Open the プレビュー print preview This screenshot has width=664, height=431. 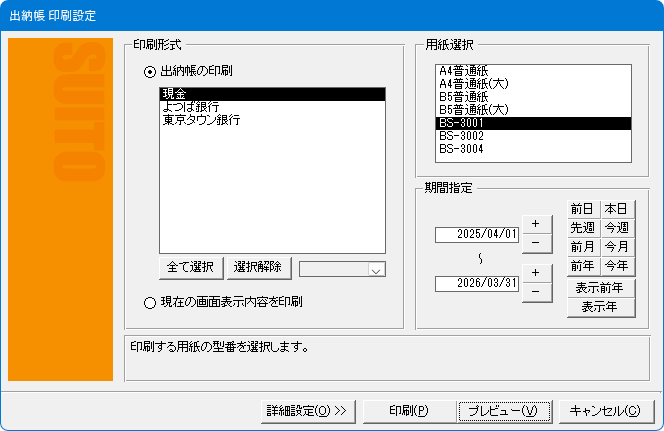pyautogui.click(x=503, y=411)
